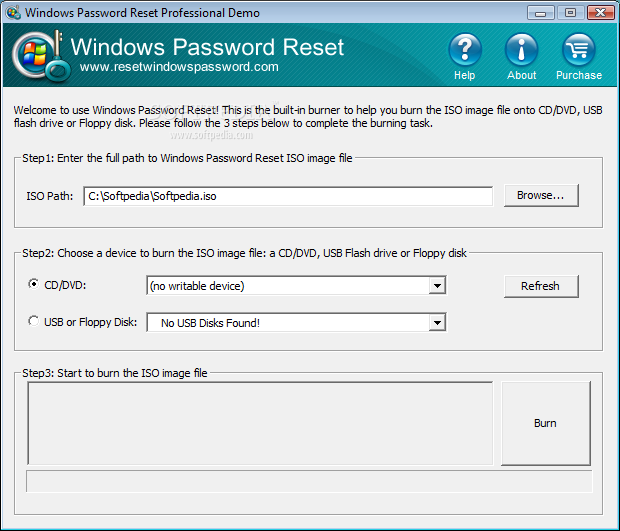Viewport: 620px width, 531px height.
Task: Click the 'Windows Password Reset' banner title
Action: pyautogui.click(x=207, y=47)
